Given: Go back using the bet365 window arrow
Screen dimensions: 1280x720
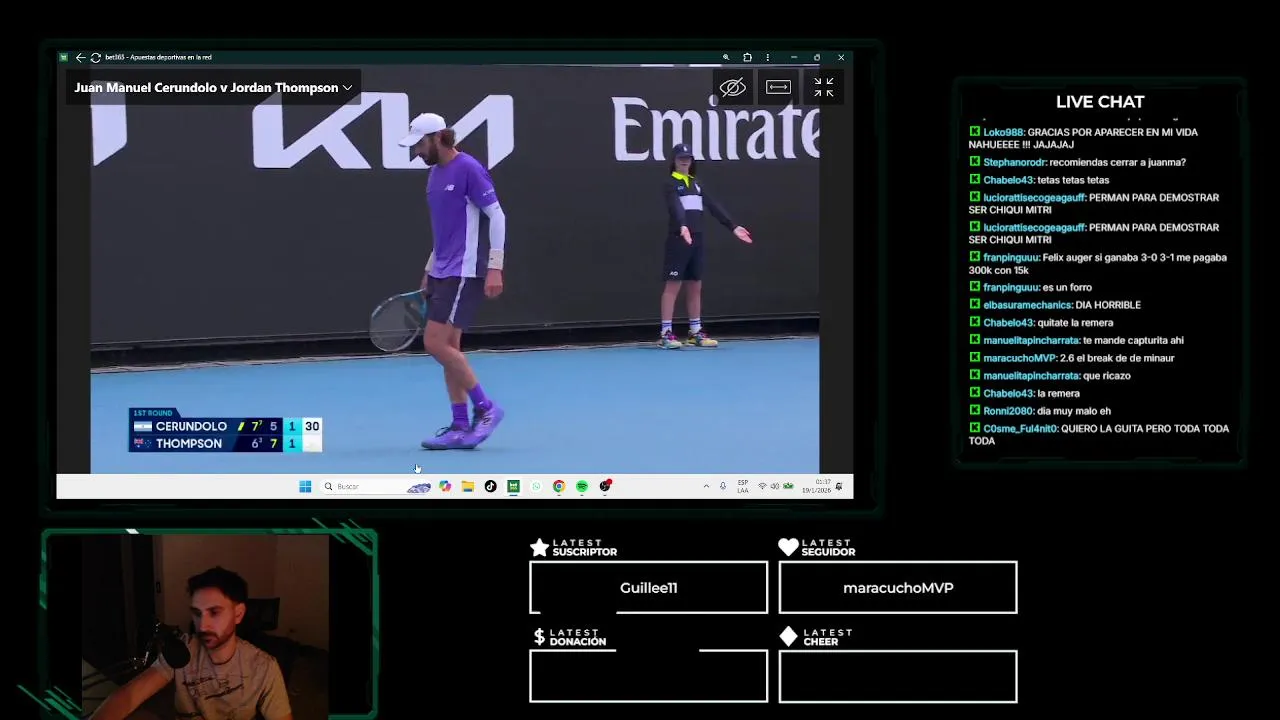Looking at the screenshot, I should click(80, 58).
